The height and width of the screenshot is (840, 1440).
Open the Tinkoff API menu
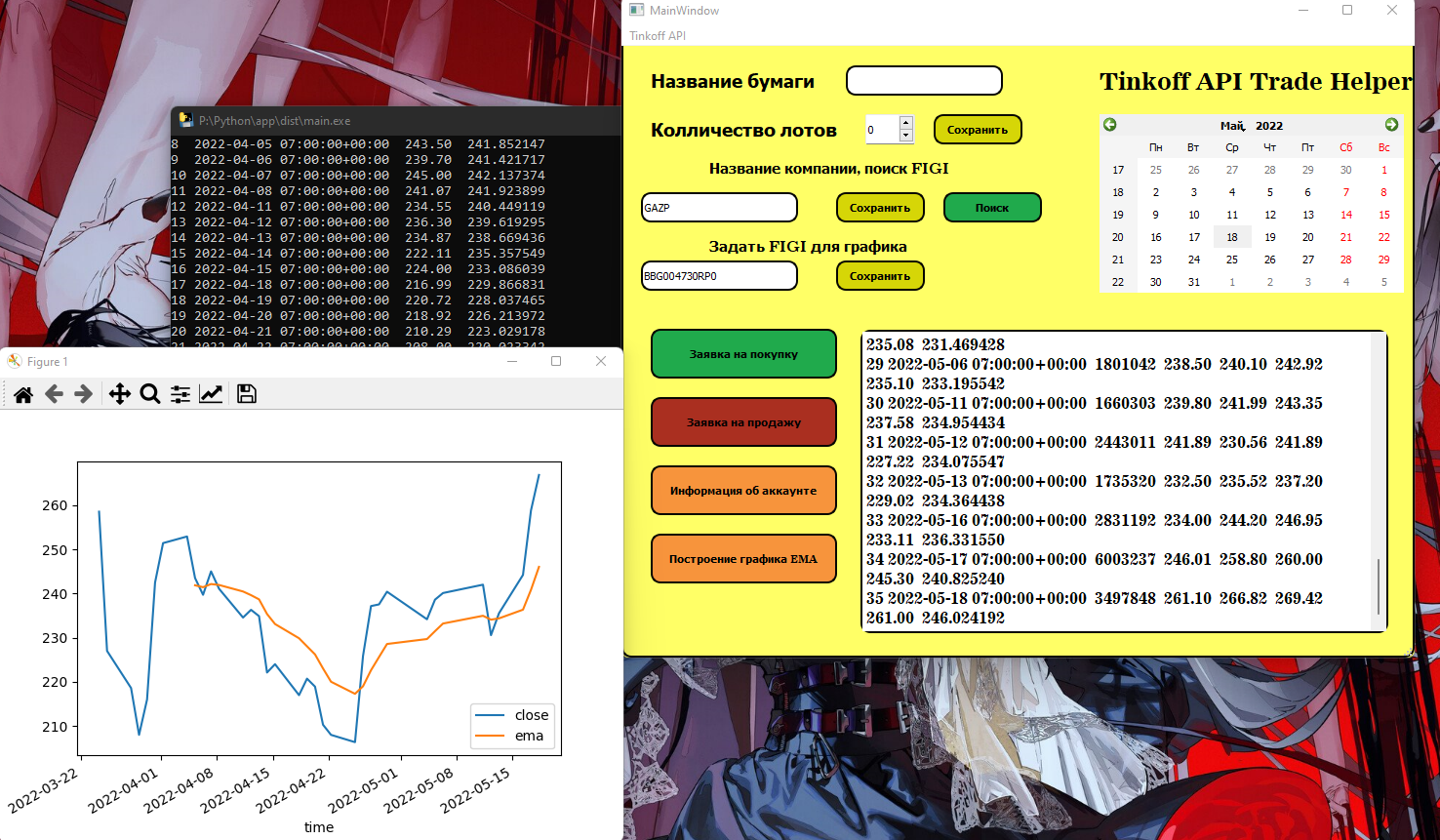click(x=657, y=35)
